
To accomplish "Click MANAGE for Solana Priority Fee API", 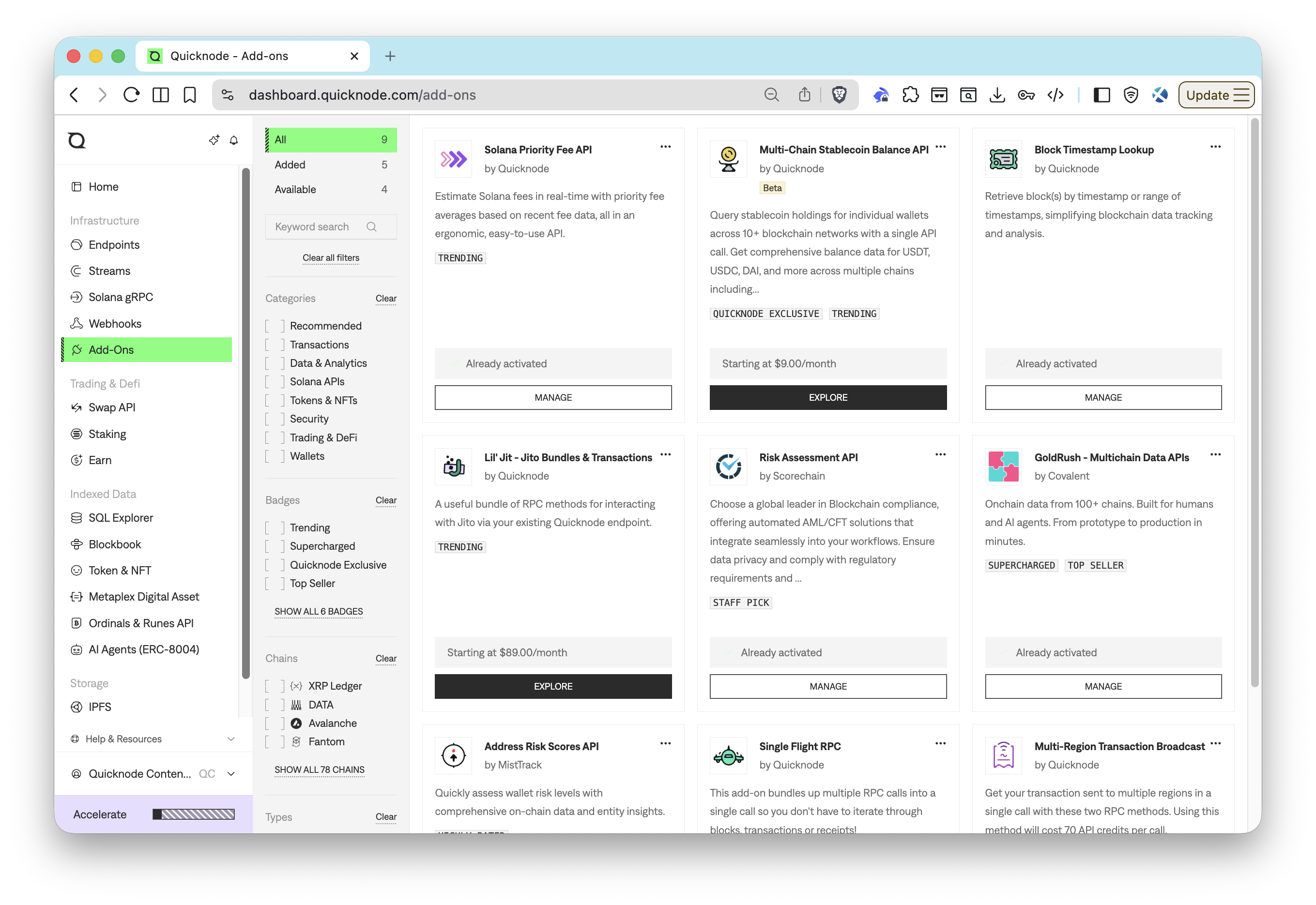I will click(x=553, y=397).
